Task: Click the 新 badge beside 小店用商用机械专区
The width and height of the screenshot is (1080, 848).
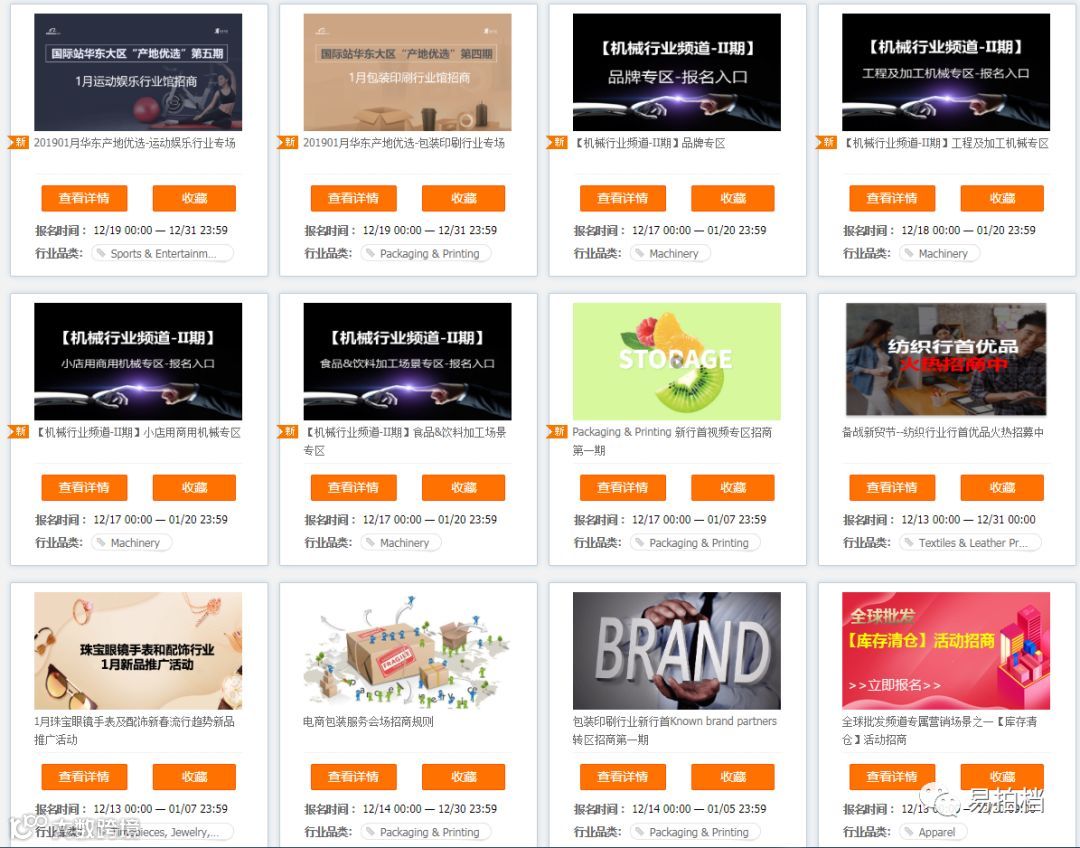Action: click(19, 432)
